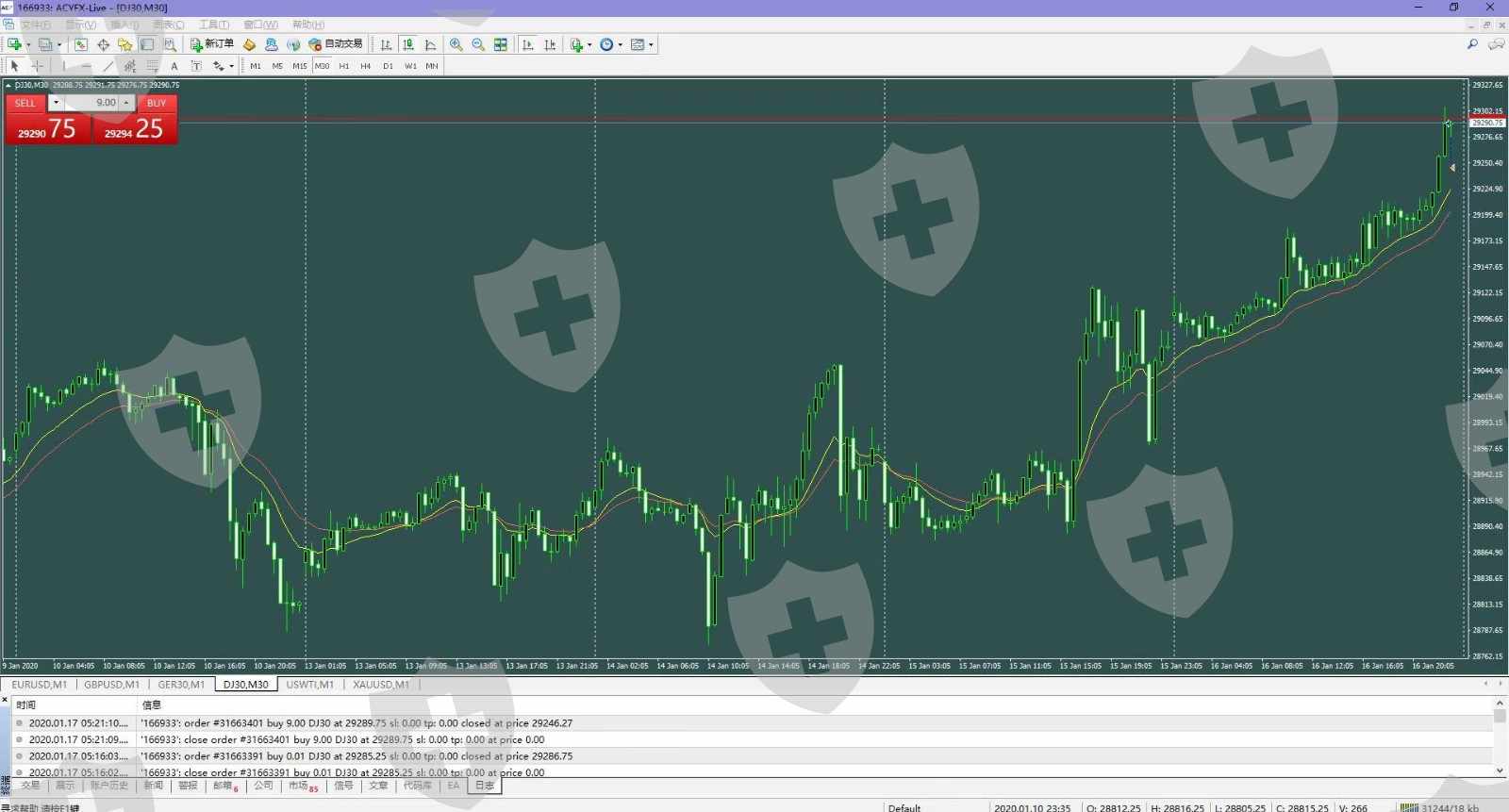
Task: Enable candlestick chart mode
Action: pos(408,44)
